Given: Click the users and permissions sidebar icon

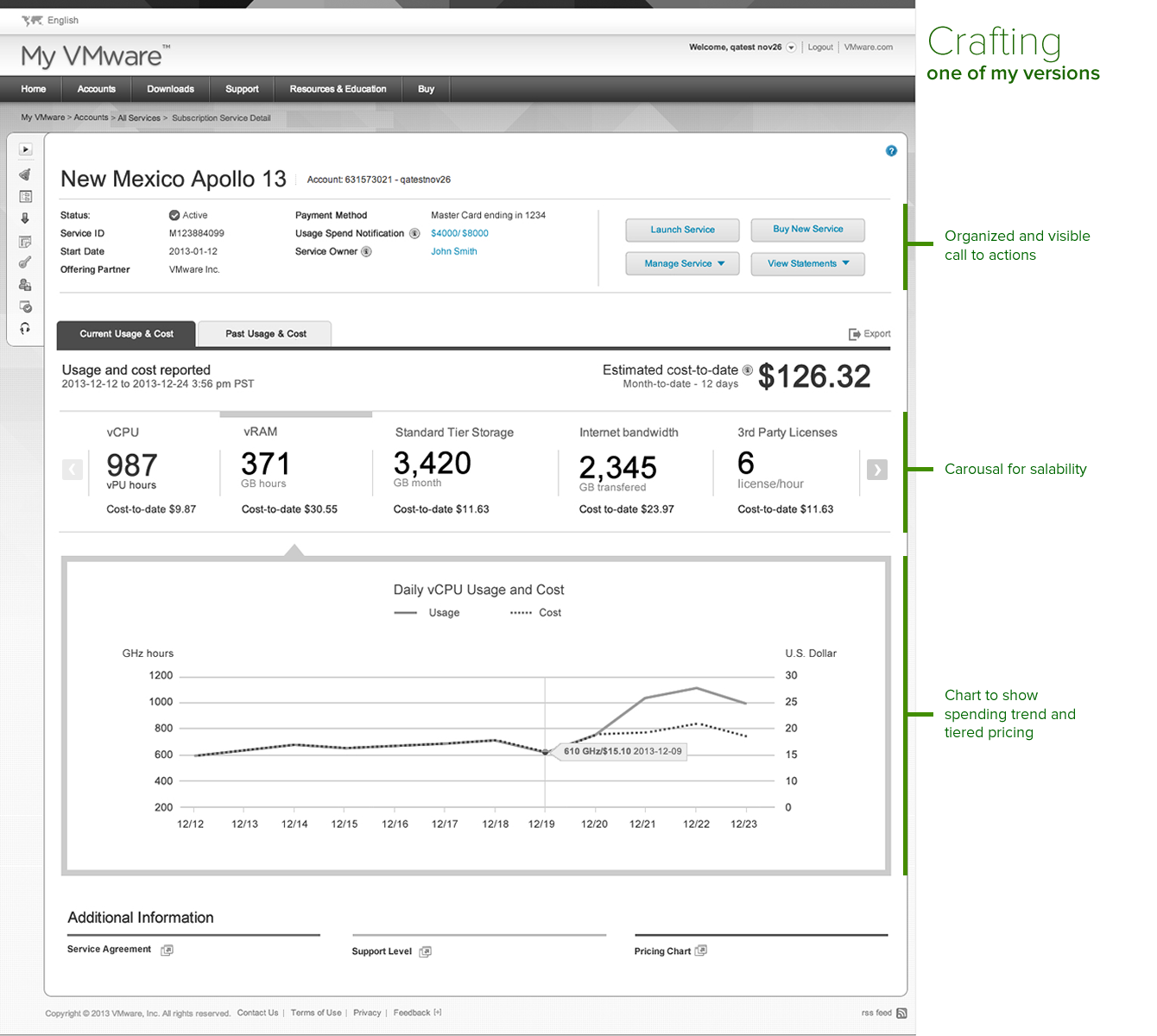Looking at the screenshot, I should click(x=25, y=285).
